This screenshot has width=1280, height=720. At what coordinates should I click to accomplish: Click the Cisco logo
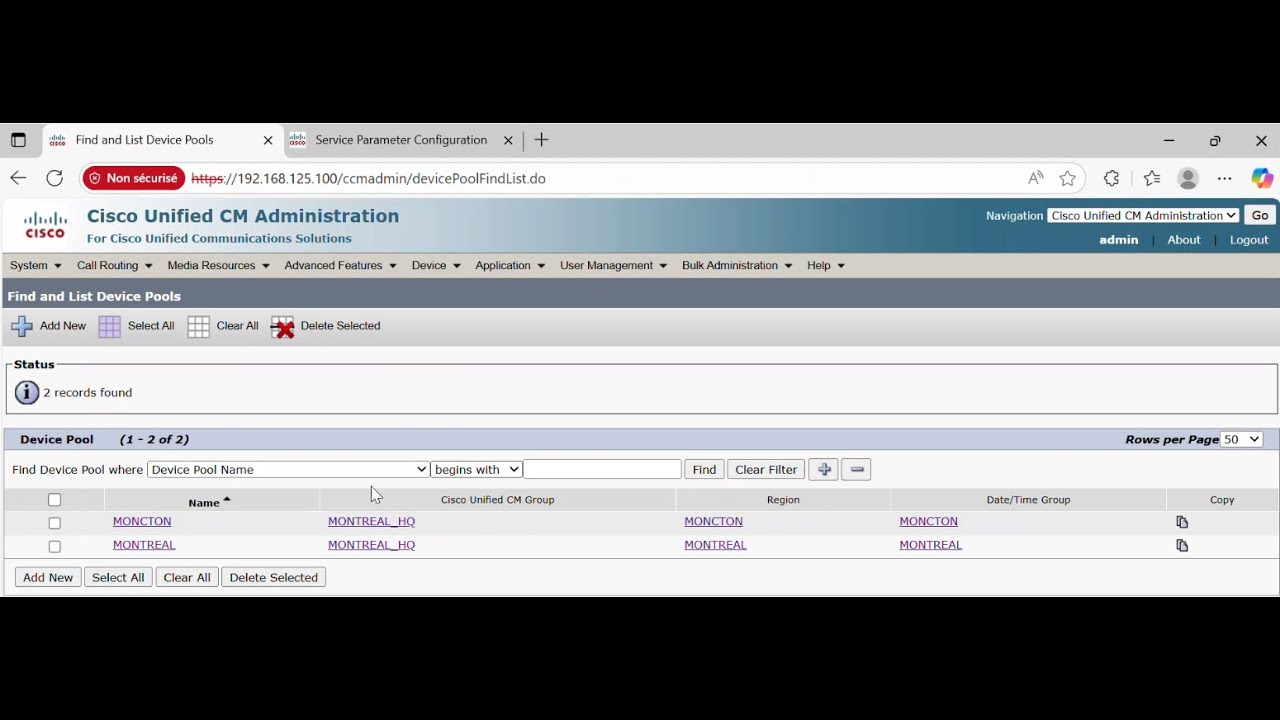pyautogui.click(x=45, y=225)
